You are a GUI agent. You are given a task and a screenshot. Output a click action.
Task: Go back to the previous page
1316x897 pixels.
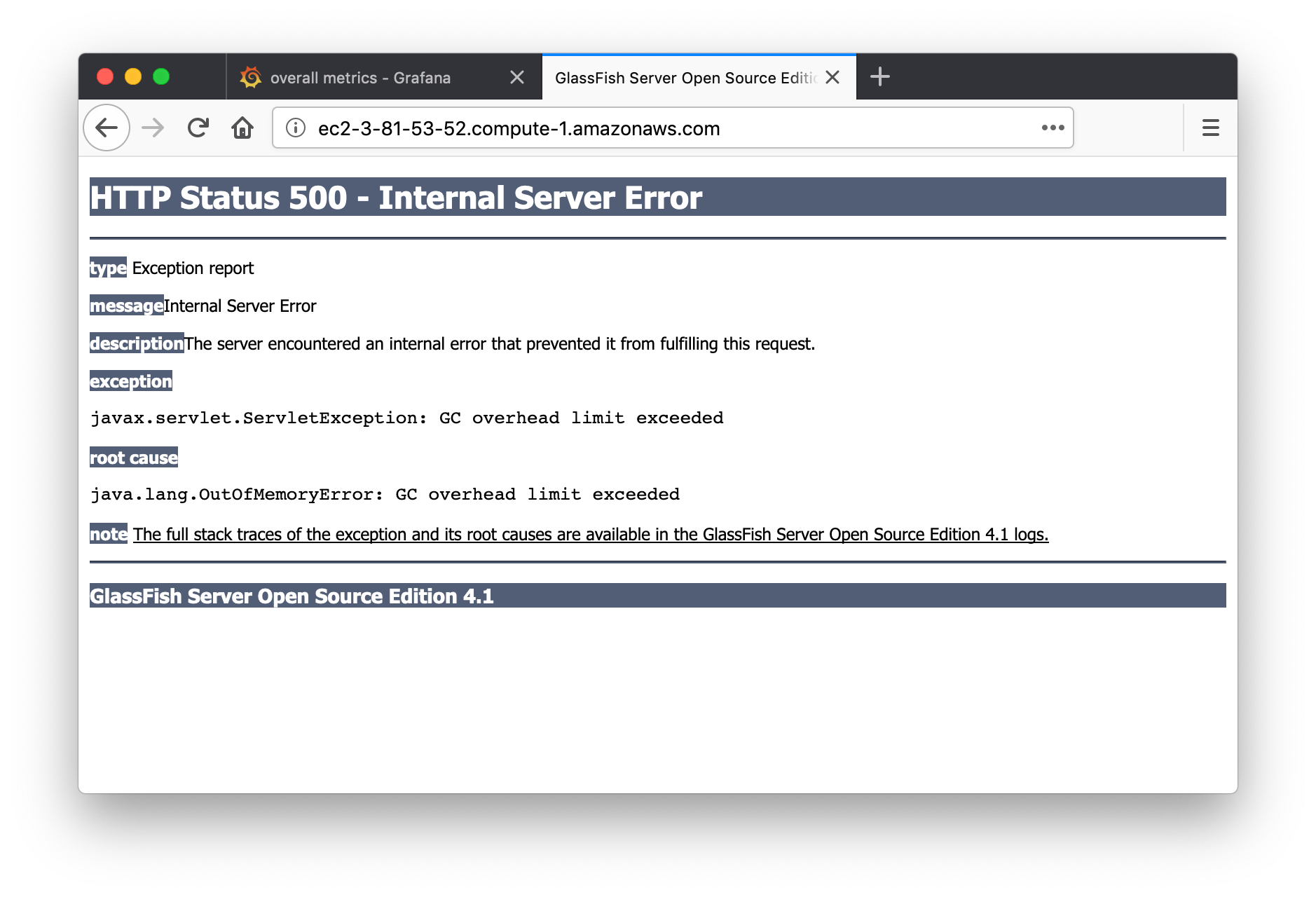click(x=107, y=128)
